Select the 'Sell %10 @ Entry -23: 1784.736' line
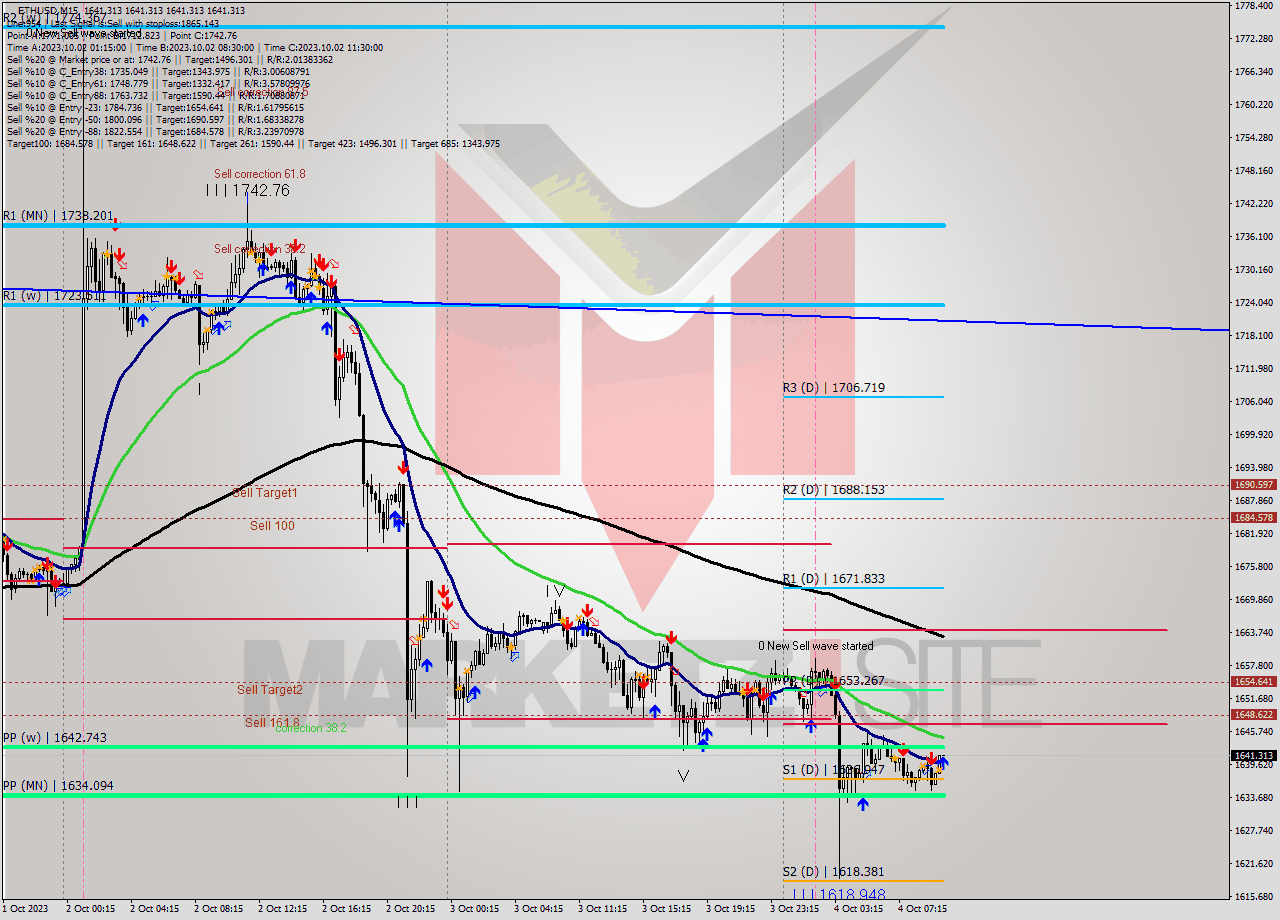This screenshot has height=920, width=1280. pos(155,107)
